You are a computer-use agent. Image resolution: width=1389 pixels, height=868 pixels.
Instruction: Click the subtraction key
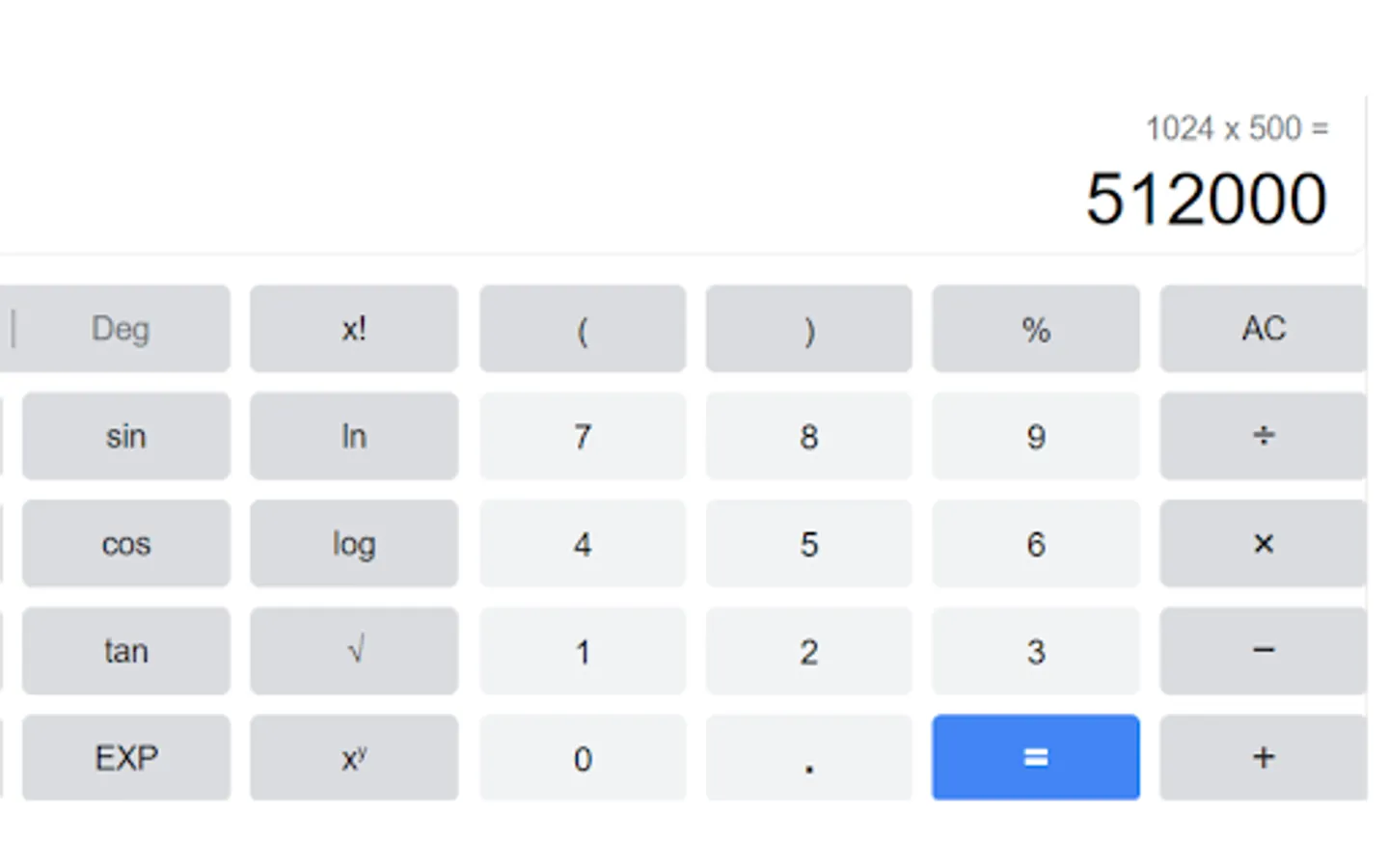(x=1262, y=651)
